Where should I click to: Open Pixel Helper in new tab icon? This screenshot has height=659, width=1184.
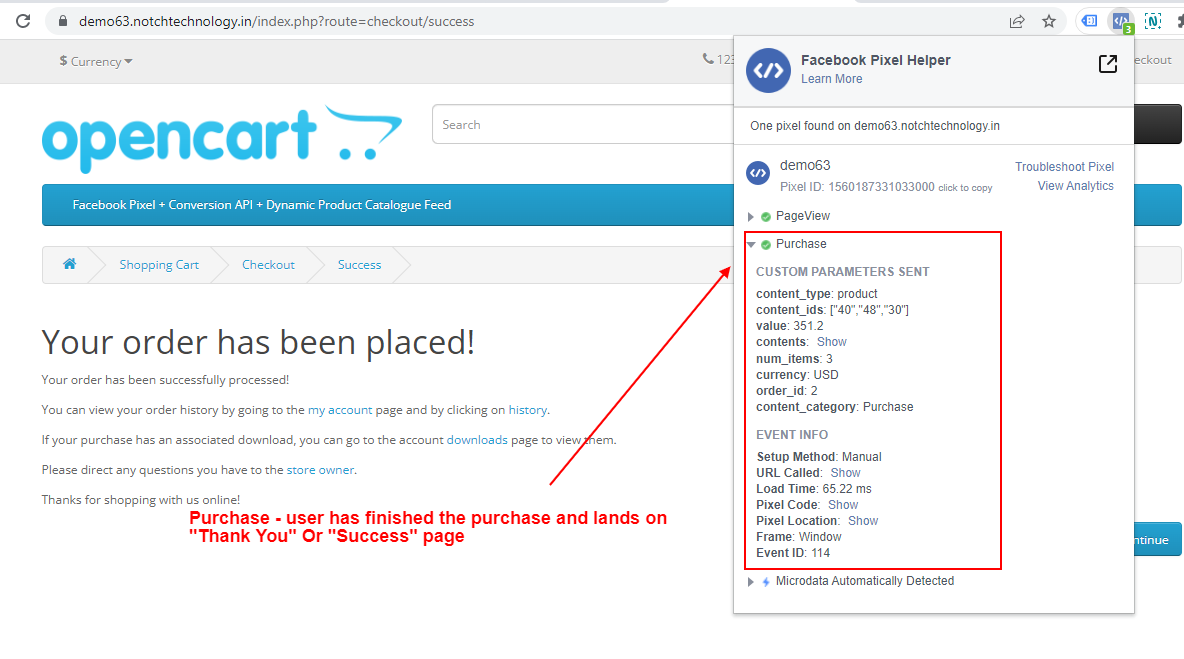click(x=1108, y=63)
